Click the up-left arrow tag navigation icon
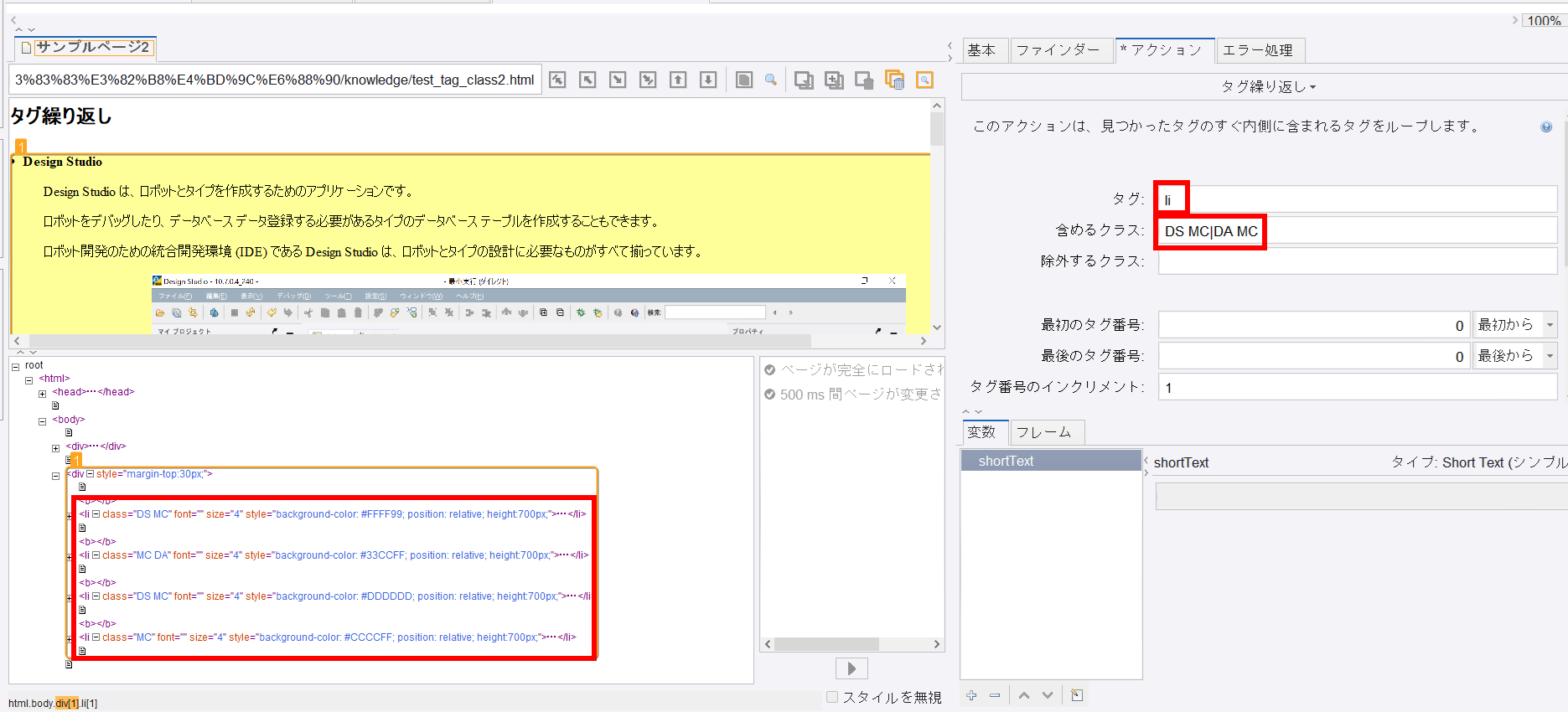 587,80
